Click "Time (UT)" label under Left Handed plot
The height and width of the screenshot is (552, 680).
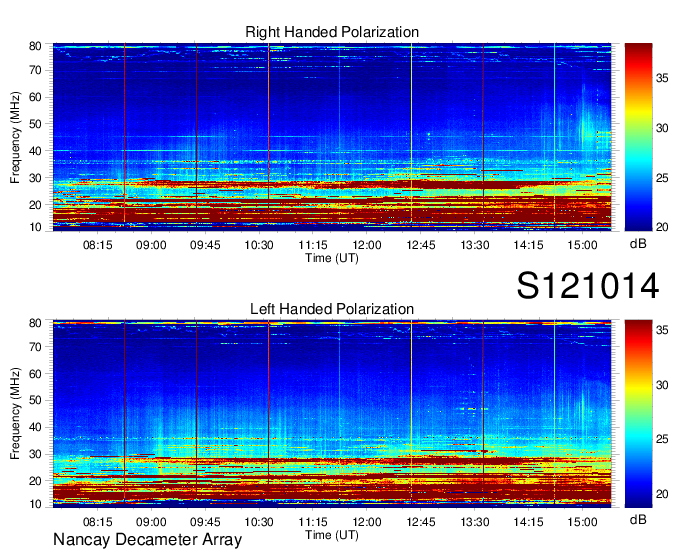[332, 535]
